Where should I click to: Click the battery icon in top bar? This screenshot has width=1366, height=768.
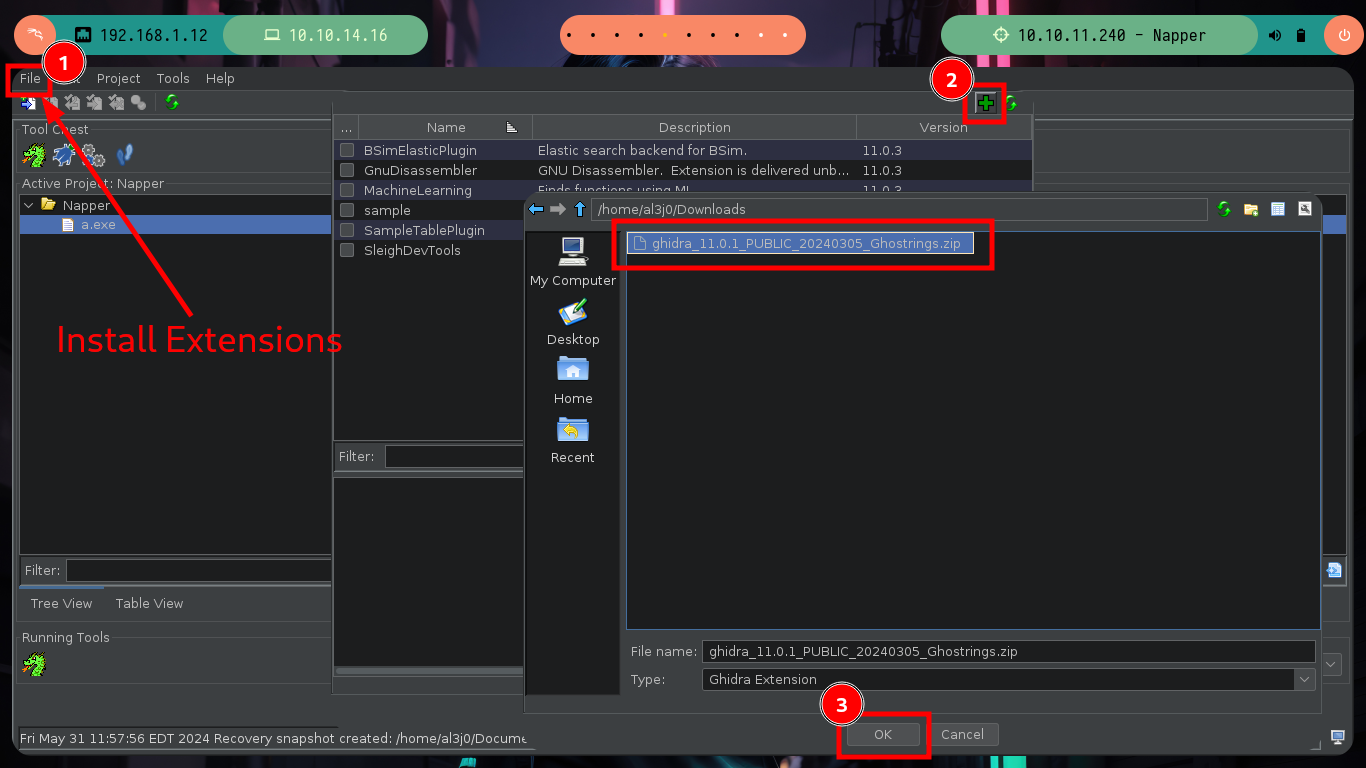pyautogui.click(x=1301, y=35)
